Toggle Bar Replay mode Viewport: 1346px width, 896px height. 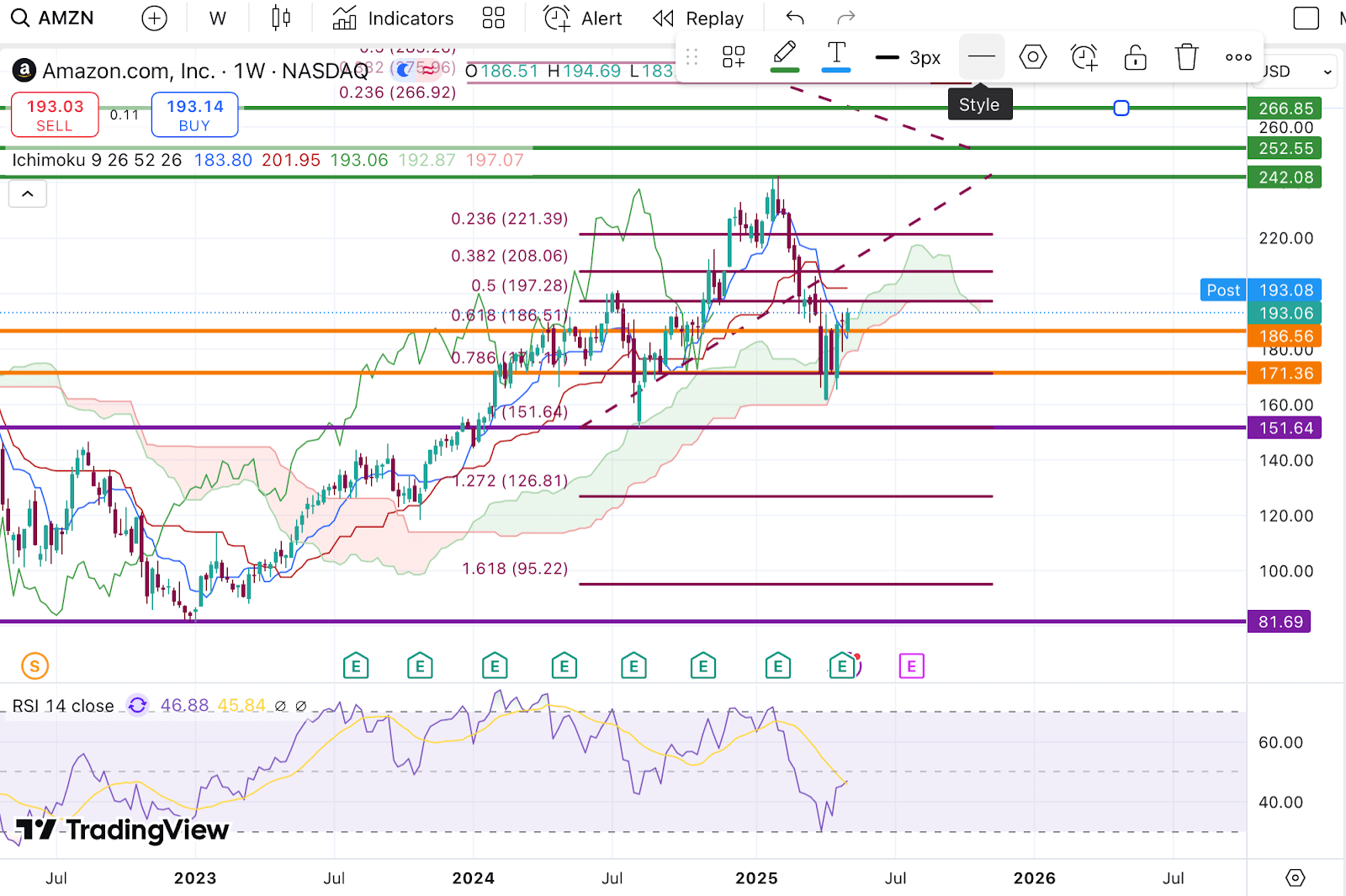click(698, 19)
